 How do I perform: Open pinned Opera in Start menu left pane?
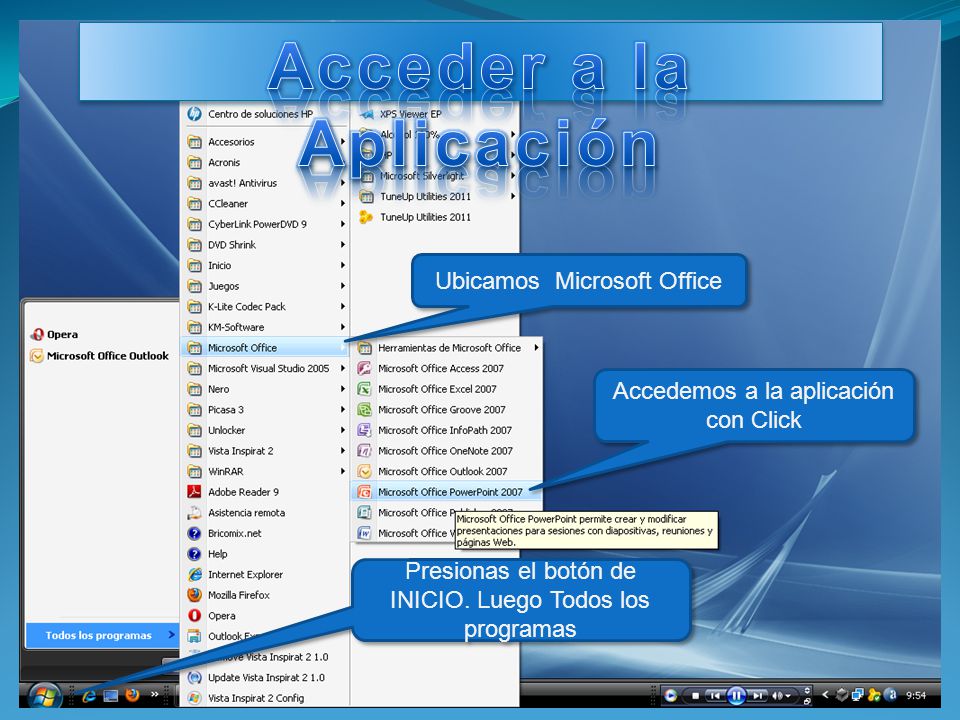point(54,334)
